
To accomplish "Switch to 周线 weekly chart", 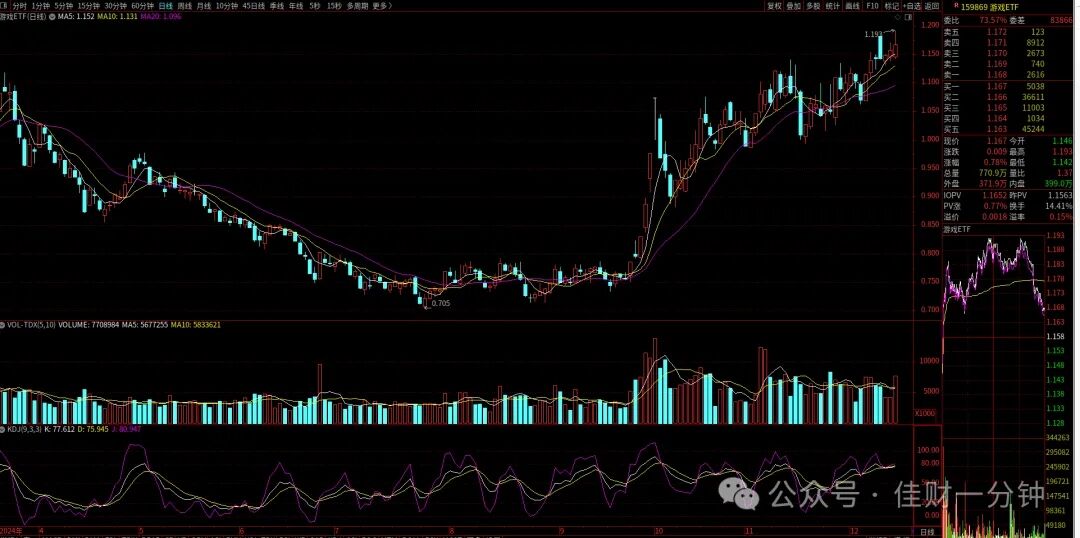I will 185,6.
